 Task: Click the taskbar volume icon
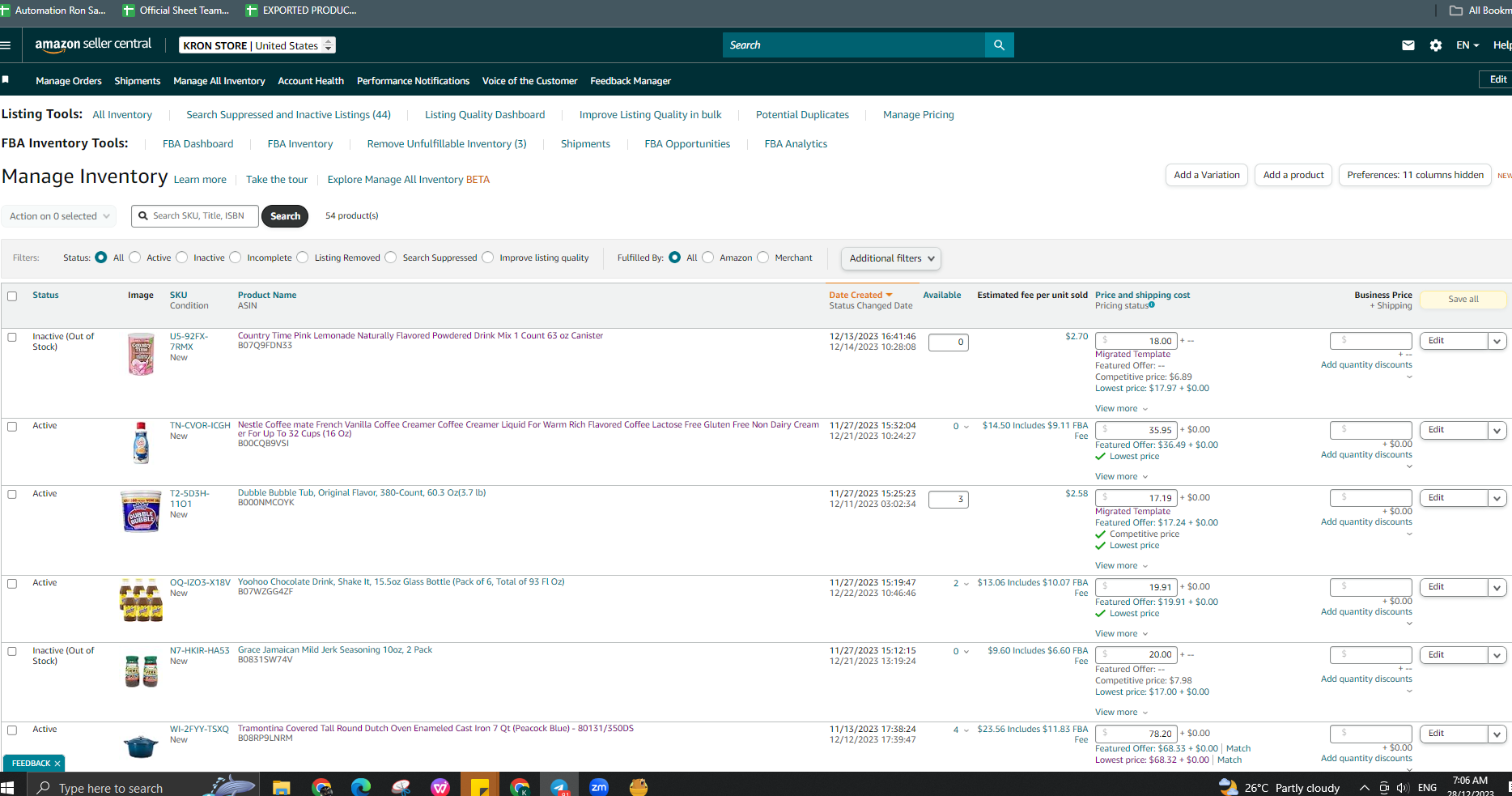coord(1403,788)
